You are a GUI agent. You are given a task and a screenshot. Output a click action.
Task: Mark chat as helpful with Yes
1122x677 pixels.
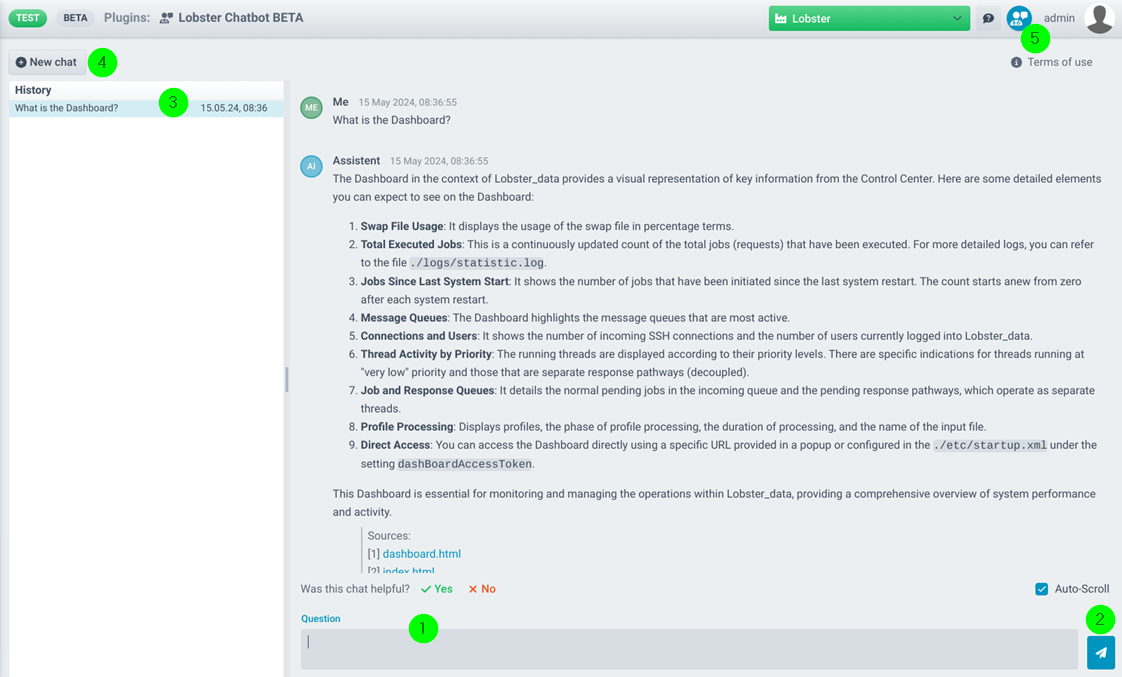coord(436,589)
